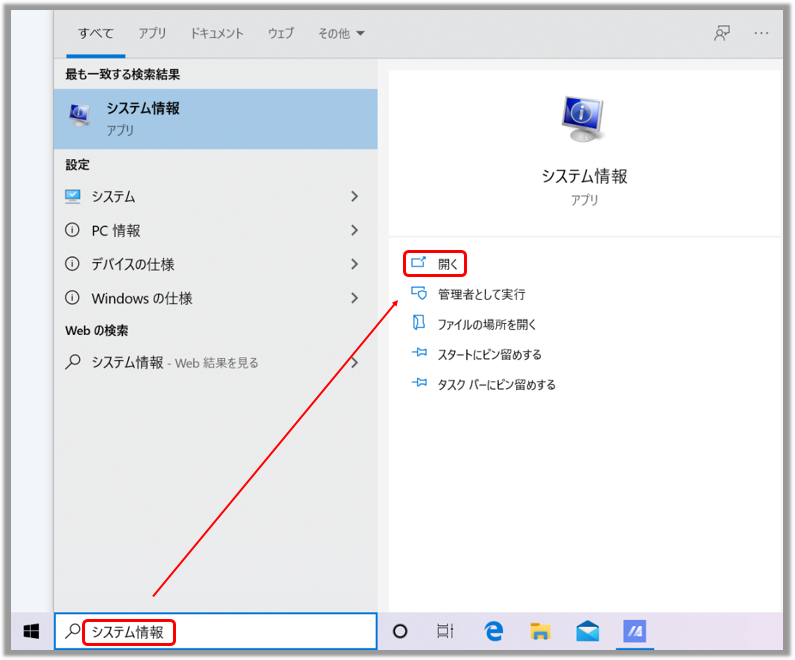Click the taskbar search box

tap(216, 631)
